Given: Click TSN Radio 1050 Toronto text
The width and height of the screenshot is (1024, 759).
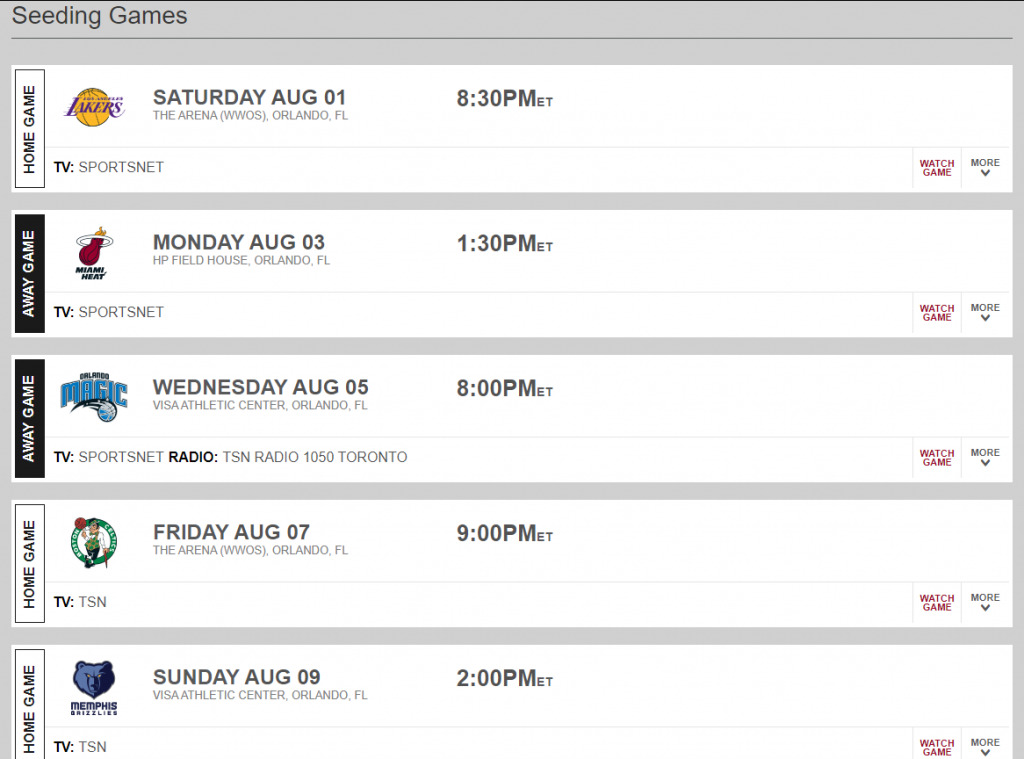Looking at the screenshot, I should 315,457.
